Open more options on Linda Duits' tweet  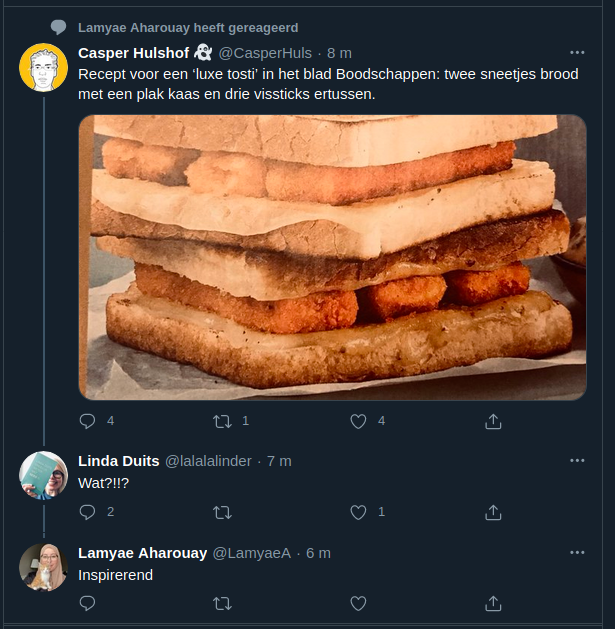point(577,460)
